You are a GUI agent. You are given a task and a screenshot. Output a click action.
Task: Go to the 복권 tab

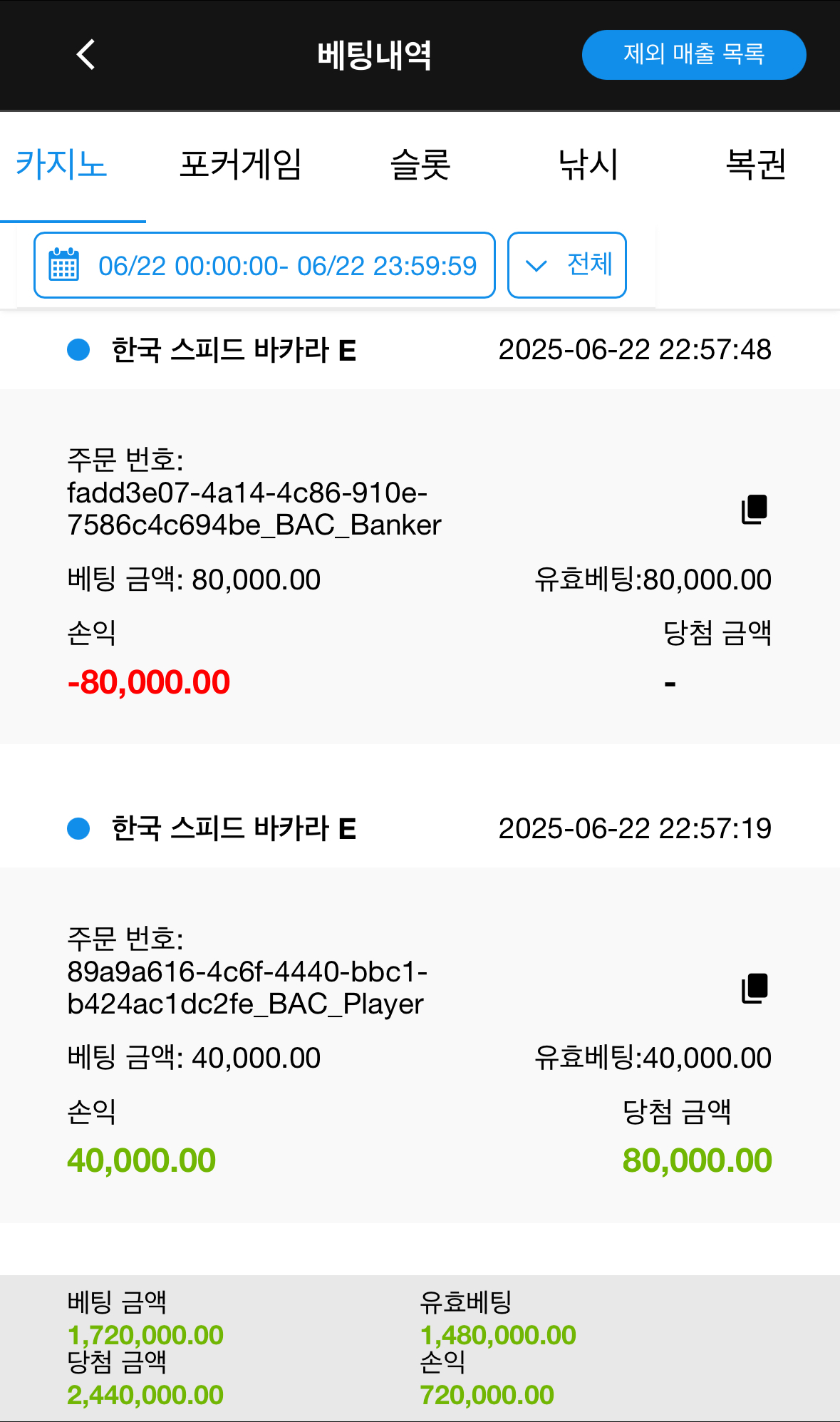coord(755,165)
